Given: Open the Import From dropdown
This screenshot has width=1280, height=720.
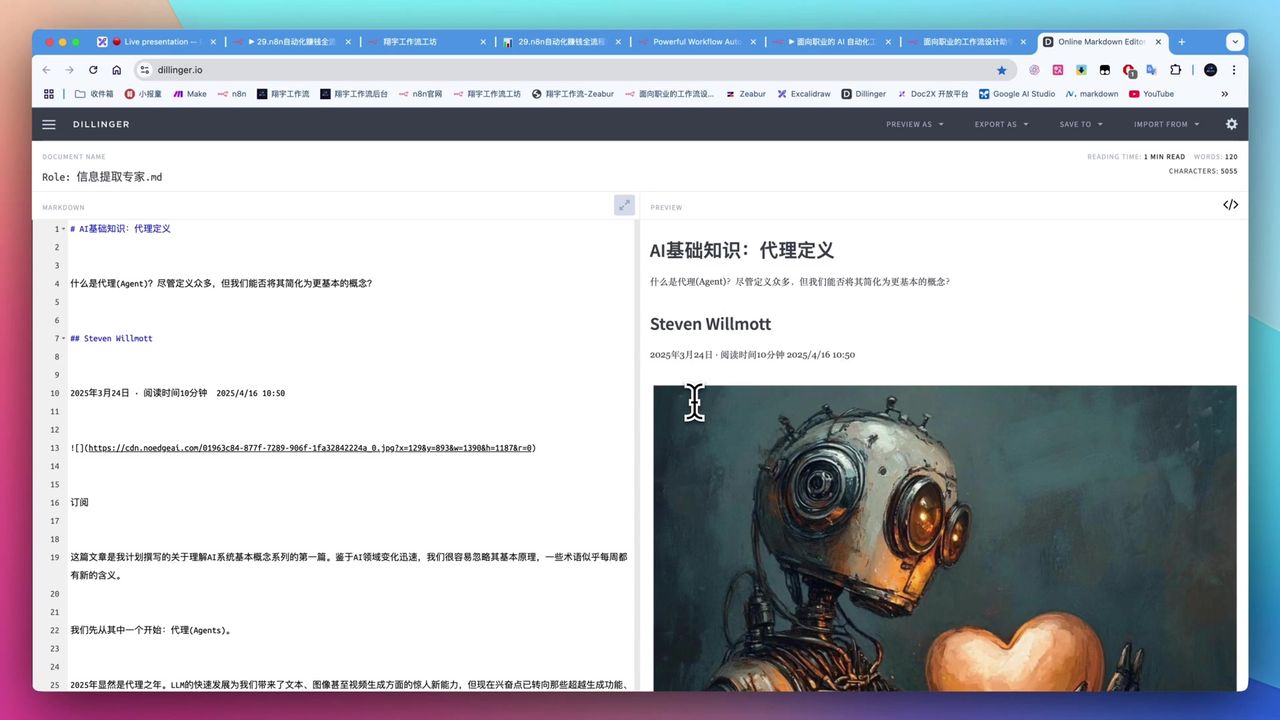Looking at the screenshot, I should click(x=1160, y=124).
